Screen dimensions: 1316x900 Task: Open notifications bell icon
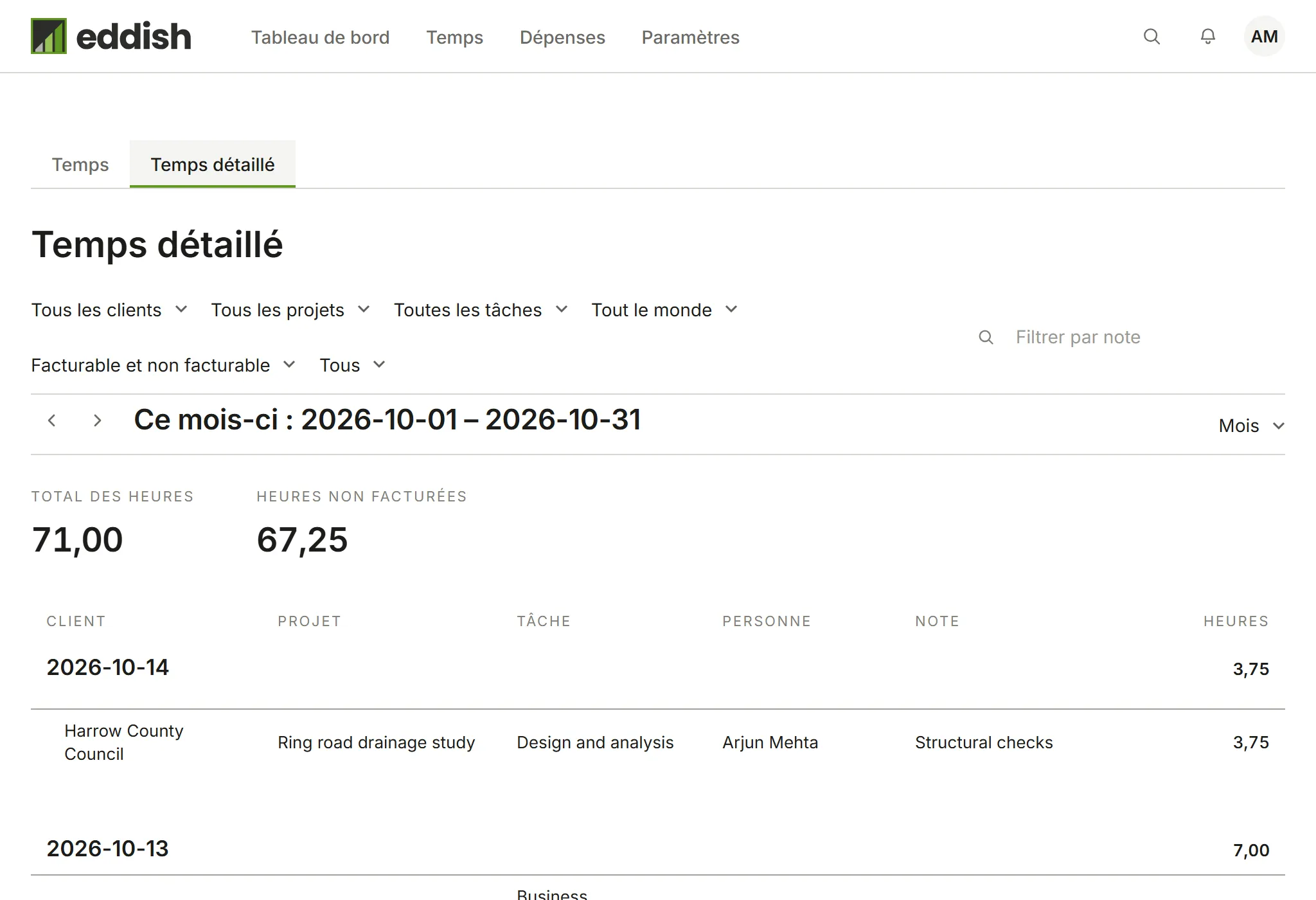(1208, 37)
